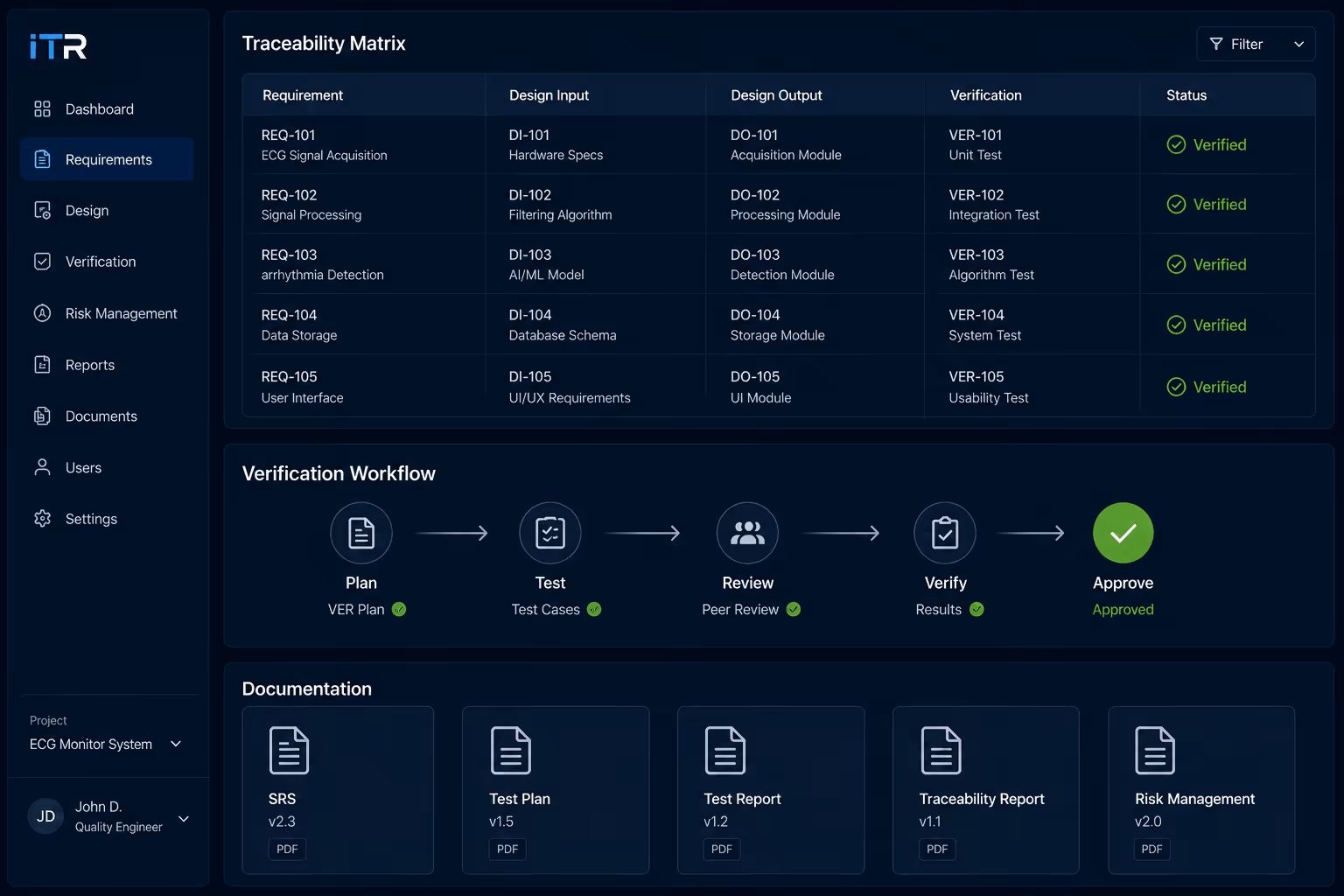Click the iTR logo
This screenshot has height=896, width=1344.
[x=58, y=46]
